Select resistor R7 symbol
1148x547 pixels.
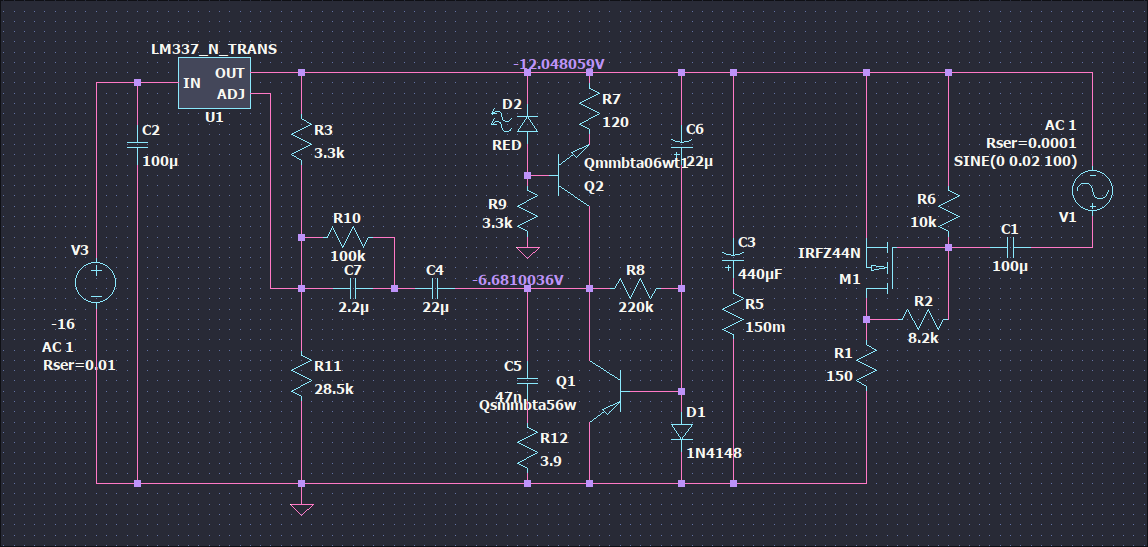pos(589,111)
